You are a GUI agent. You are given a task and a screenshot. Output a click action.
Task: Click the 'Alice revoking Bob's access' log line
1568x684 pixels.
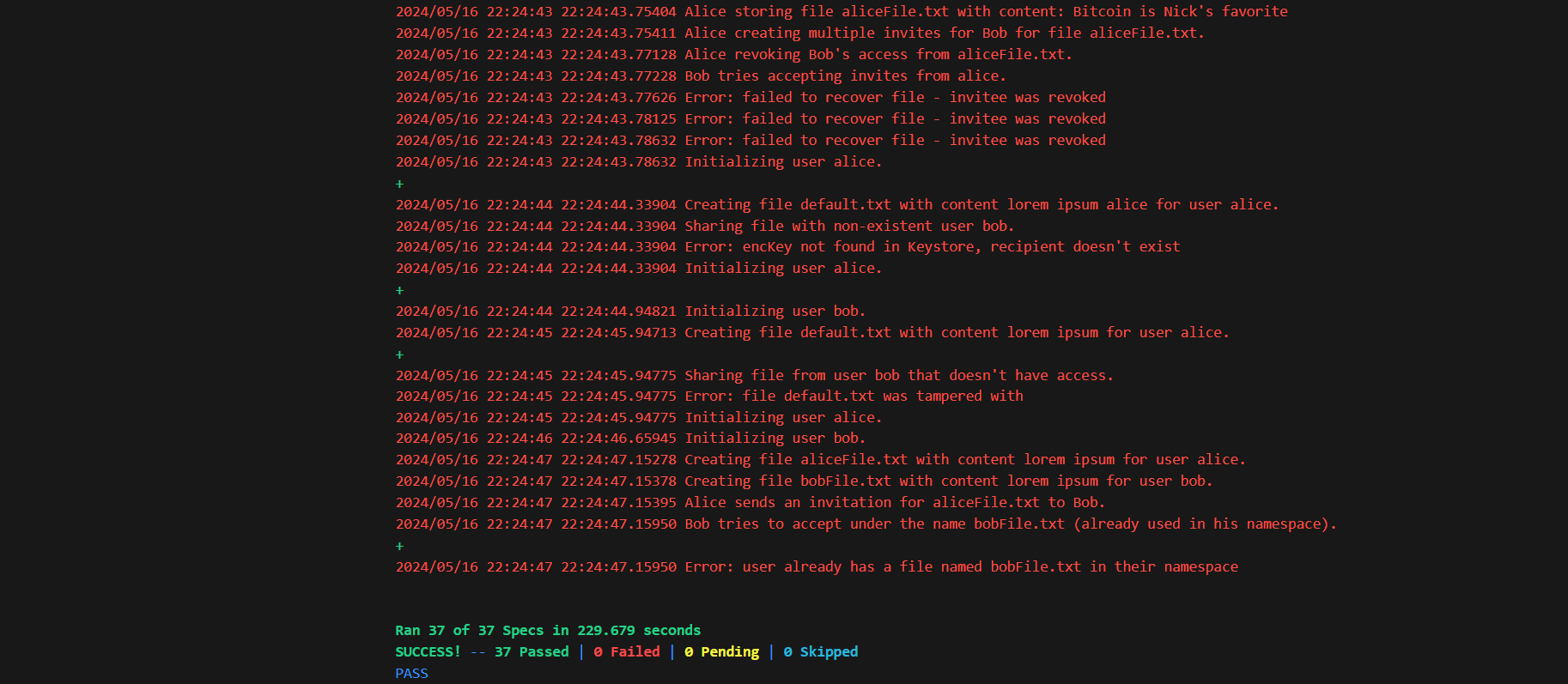click(733, 54)
